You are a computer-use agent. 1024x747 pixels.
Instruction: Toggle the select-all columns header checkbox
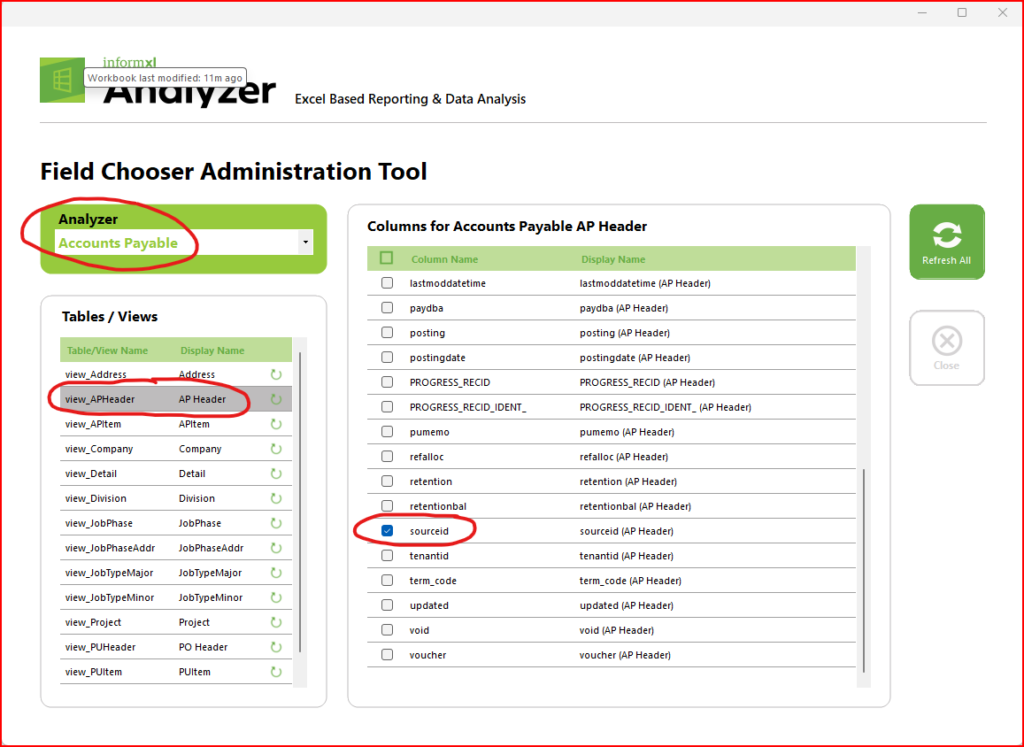[387, 258]
